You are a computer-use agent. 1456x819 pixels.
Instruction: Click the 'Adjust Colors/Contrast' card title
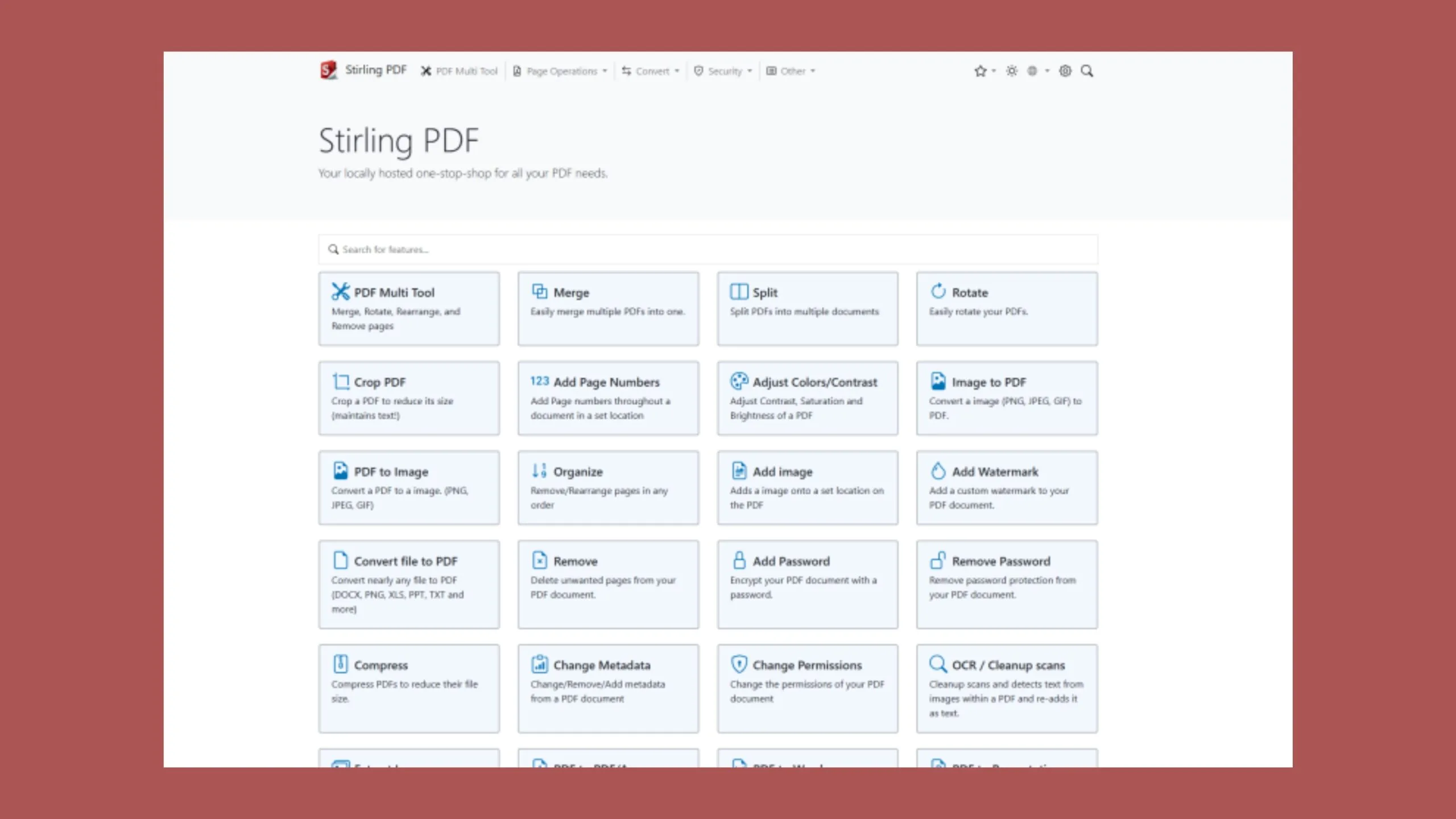(814, 383)
